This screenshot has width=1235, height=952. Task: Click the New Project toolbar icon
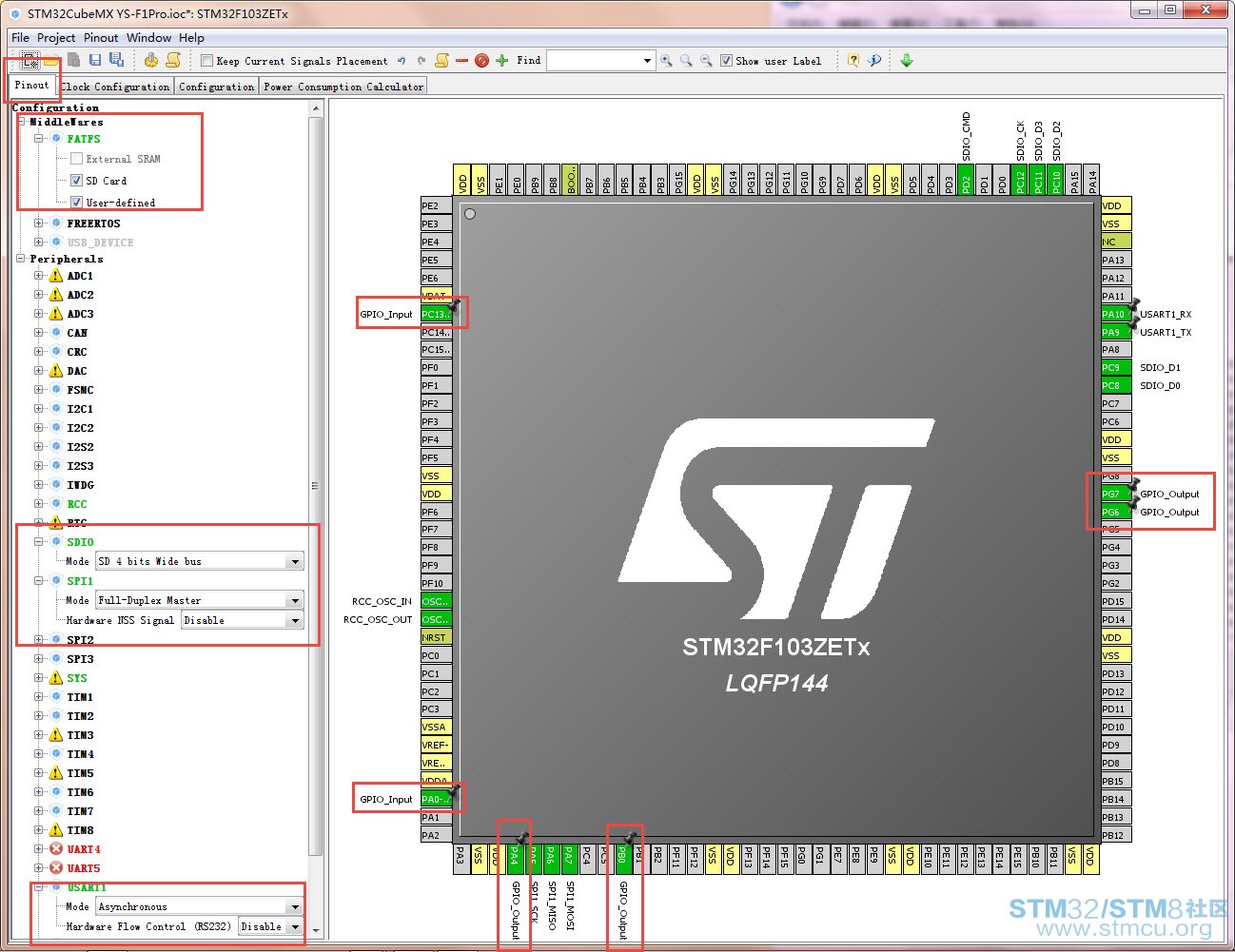click(x=30, y=60)
